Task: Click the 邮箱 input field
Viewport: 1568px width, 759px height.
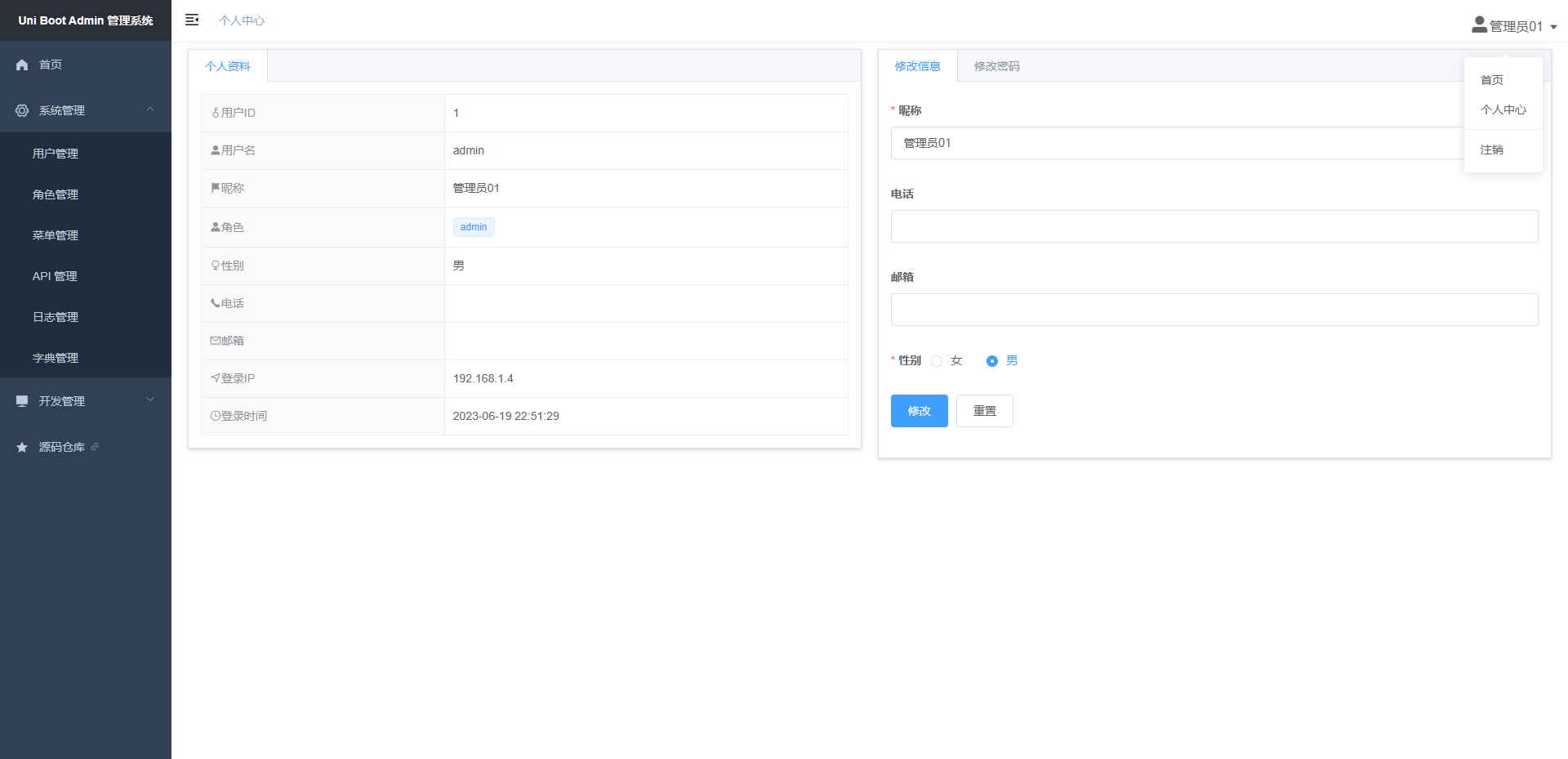Action: [x=1214, y=310]
